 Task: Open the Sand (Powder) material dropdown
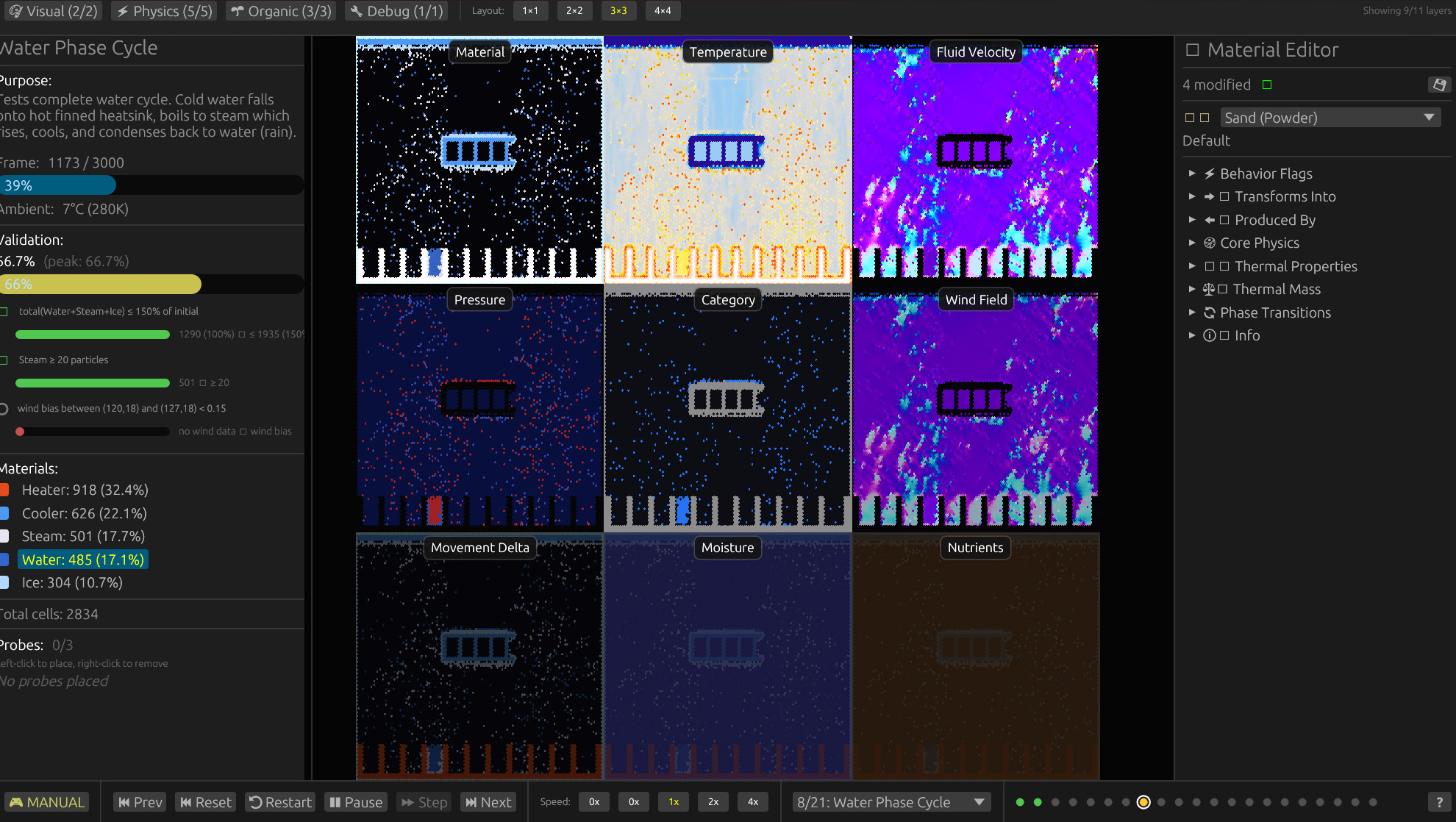[x=1330, y=118]
